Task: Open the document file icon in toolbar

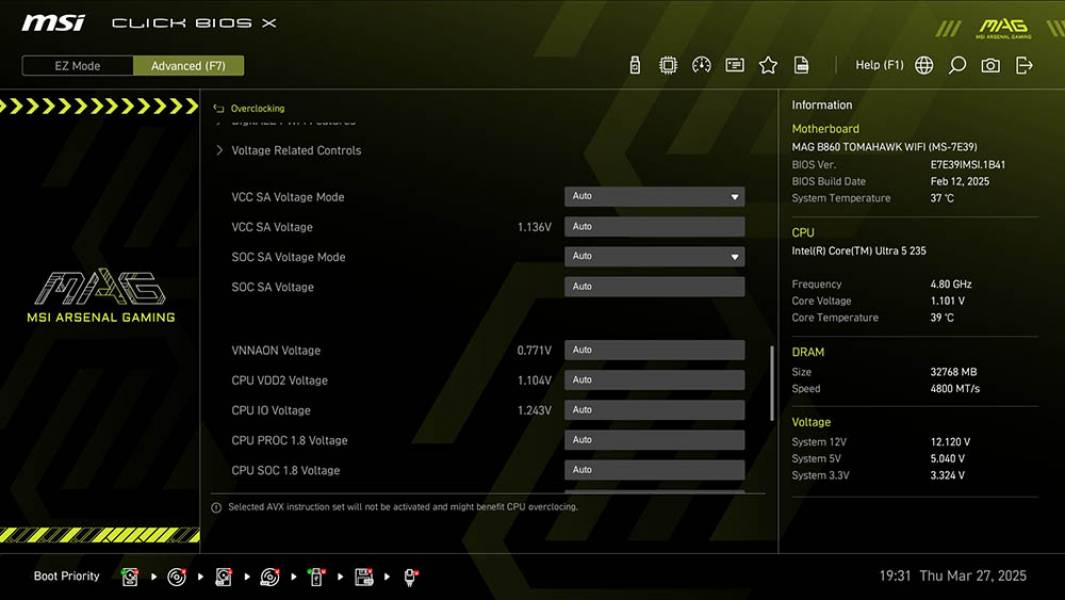Action: click(x=801, y=65)
